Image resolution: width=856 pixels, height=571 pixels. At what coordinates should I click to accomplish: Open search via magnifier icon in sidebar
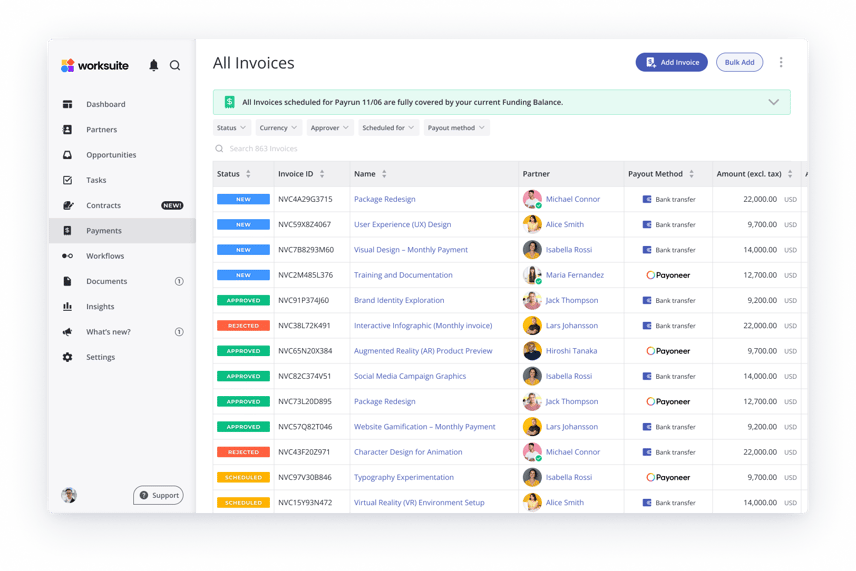tap(175, 65)
